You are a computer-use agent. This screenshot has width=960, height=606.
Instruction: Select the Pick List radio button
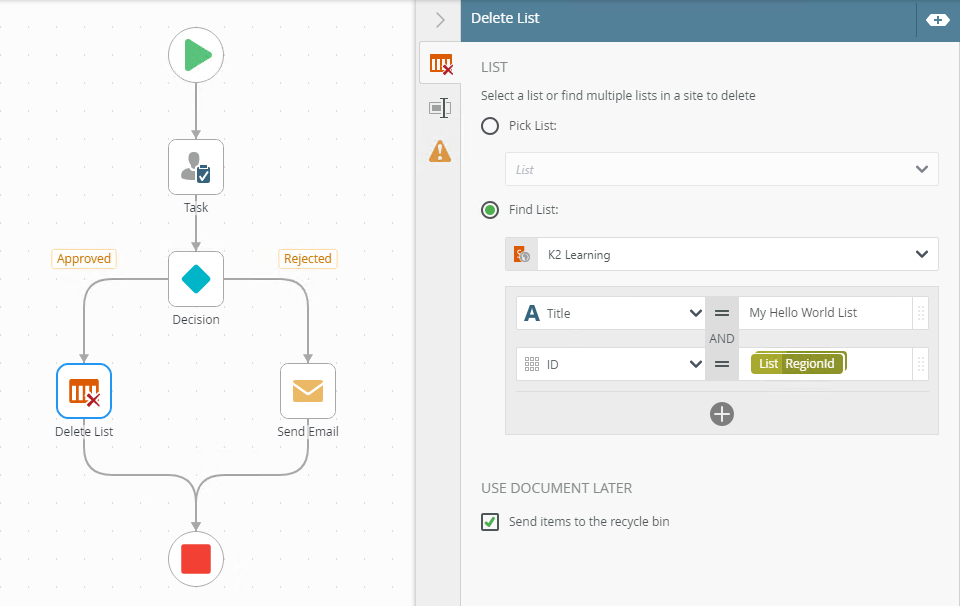pos(490,126)
